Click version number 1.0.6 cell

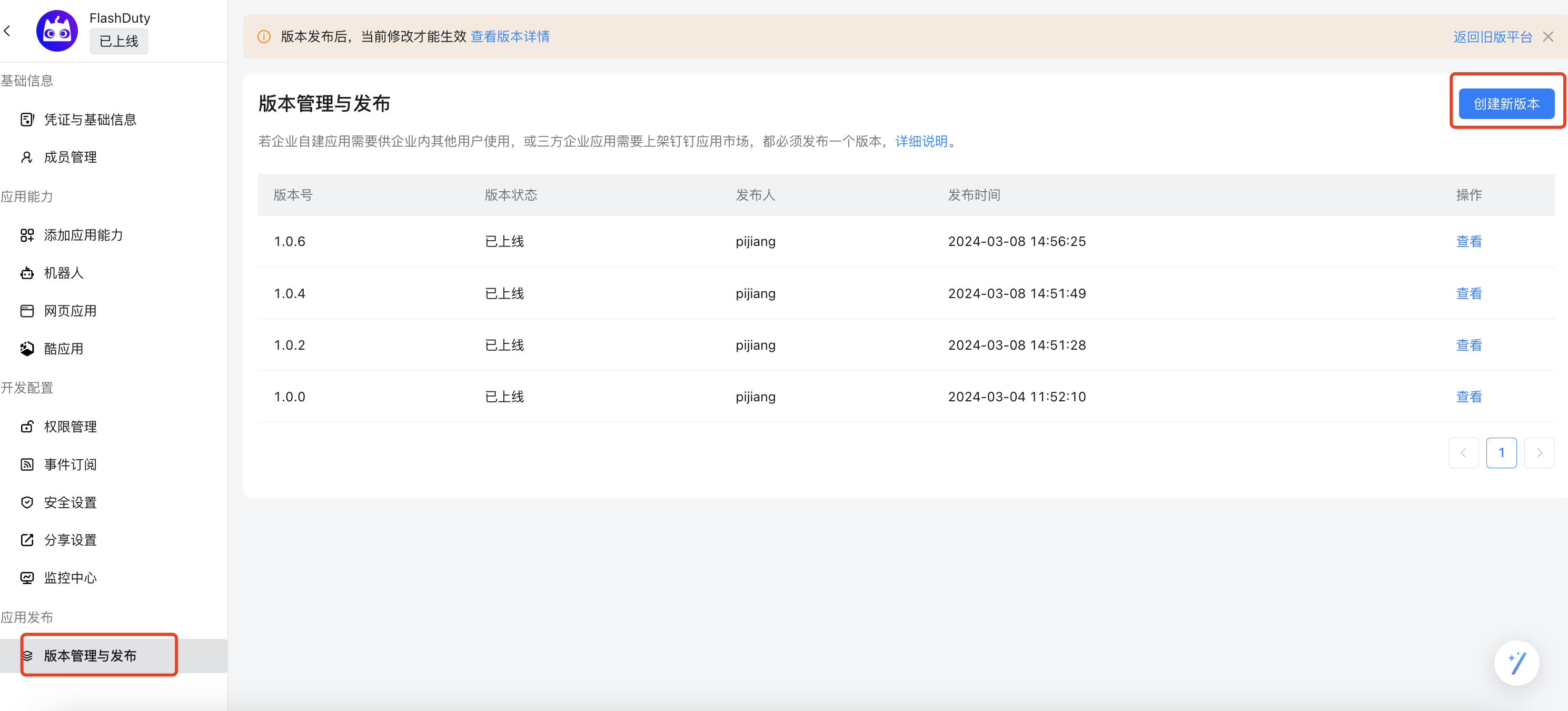(290, 241)
